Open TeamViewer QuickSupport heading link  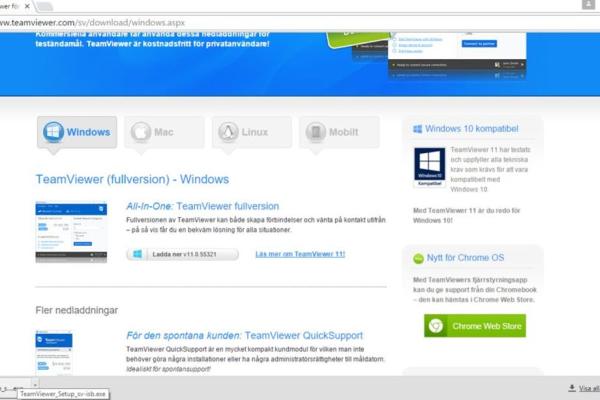pos(244,336)
